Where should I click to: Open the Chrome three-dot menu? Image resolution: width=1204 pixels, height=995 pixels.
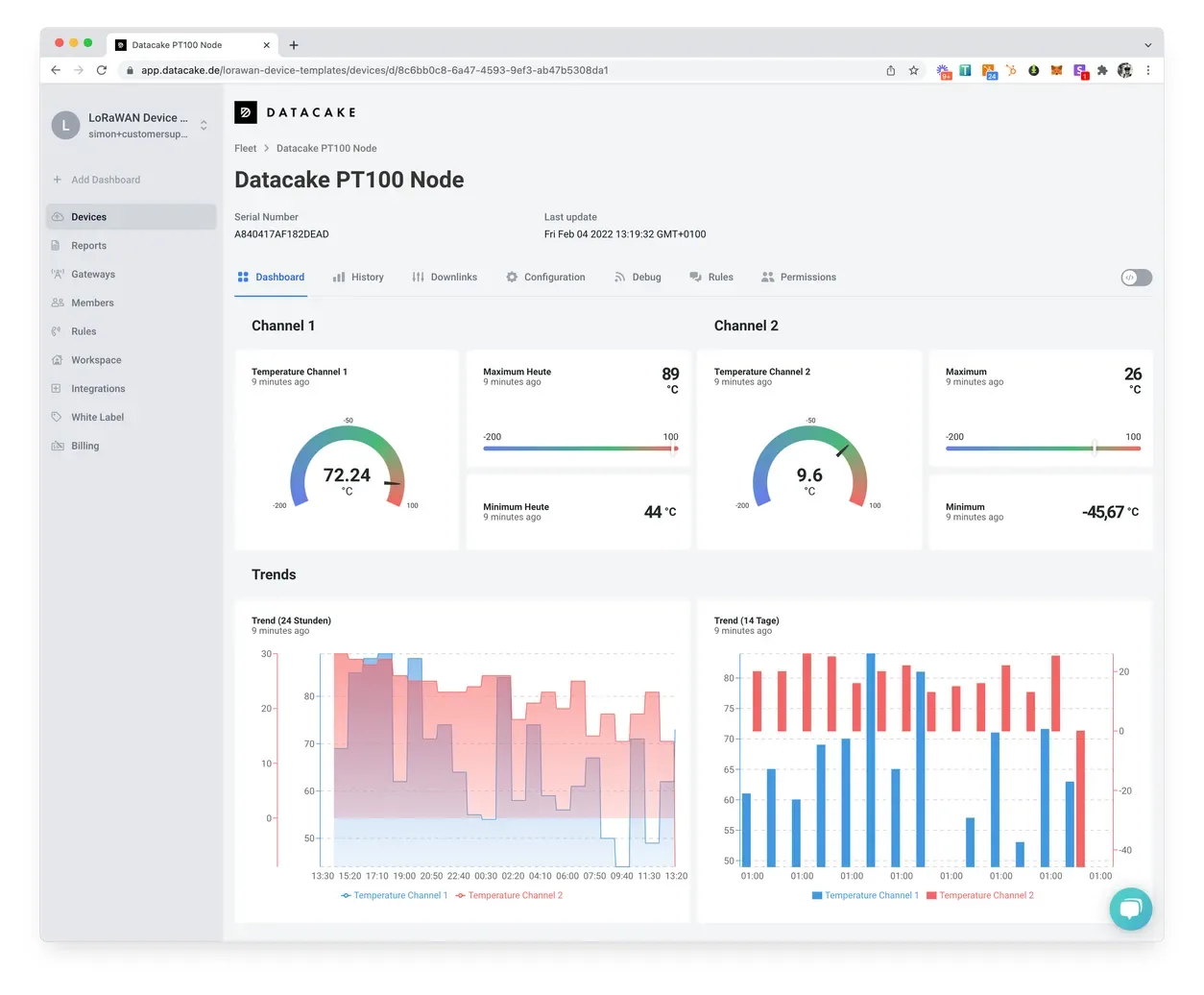click(x=1147, y=70)
